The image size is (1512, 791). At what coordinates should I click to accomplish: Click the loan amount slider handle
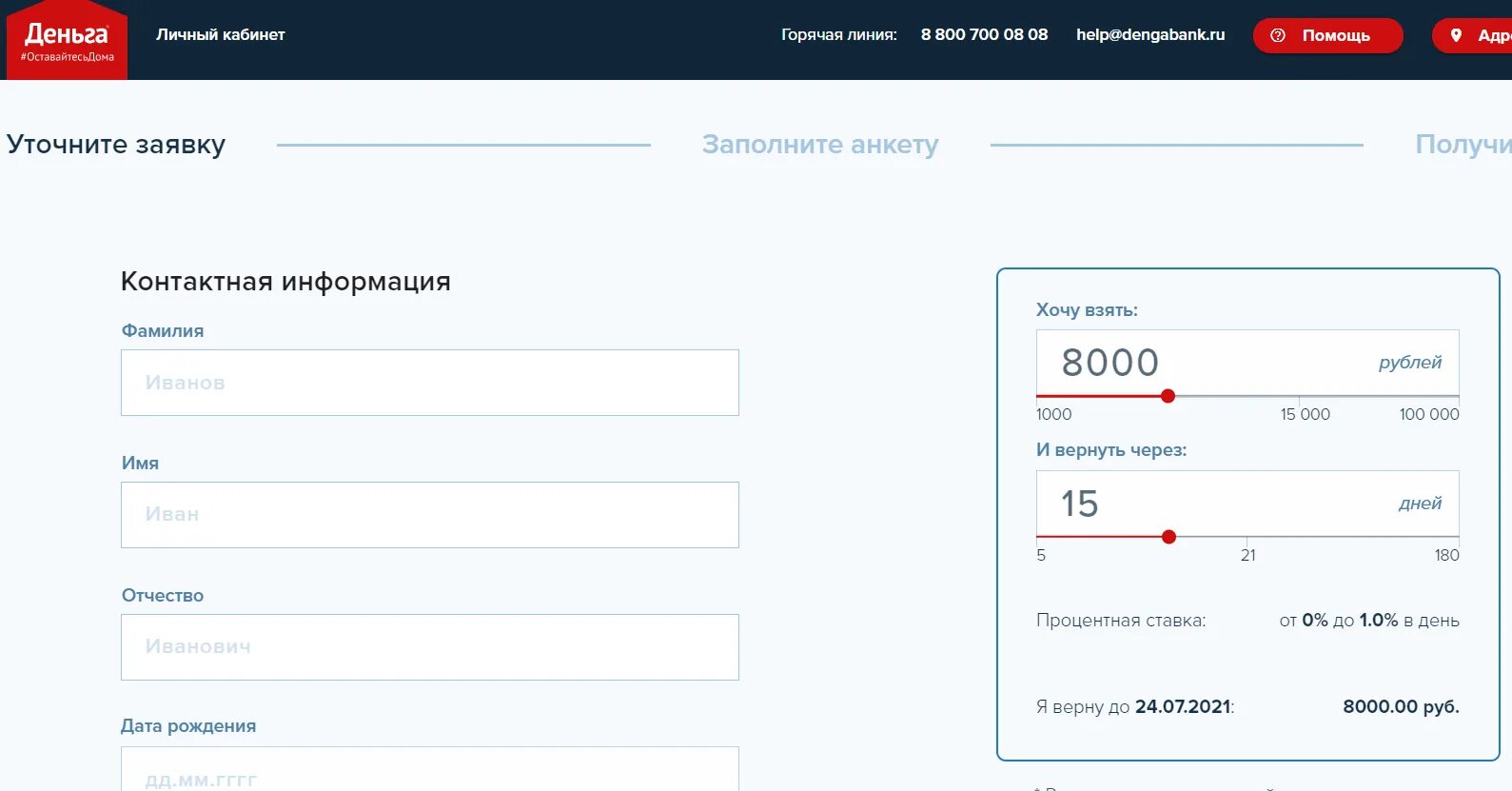(1168, 396)
